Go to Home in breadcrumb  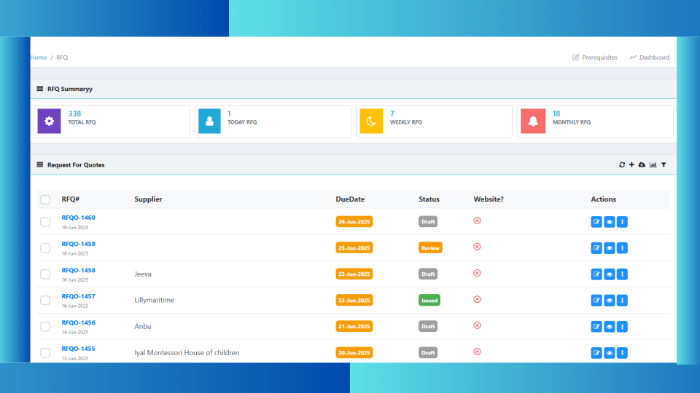point(39,58)
